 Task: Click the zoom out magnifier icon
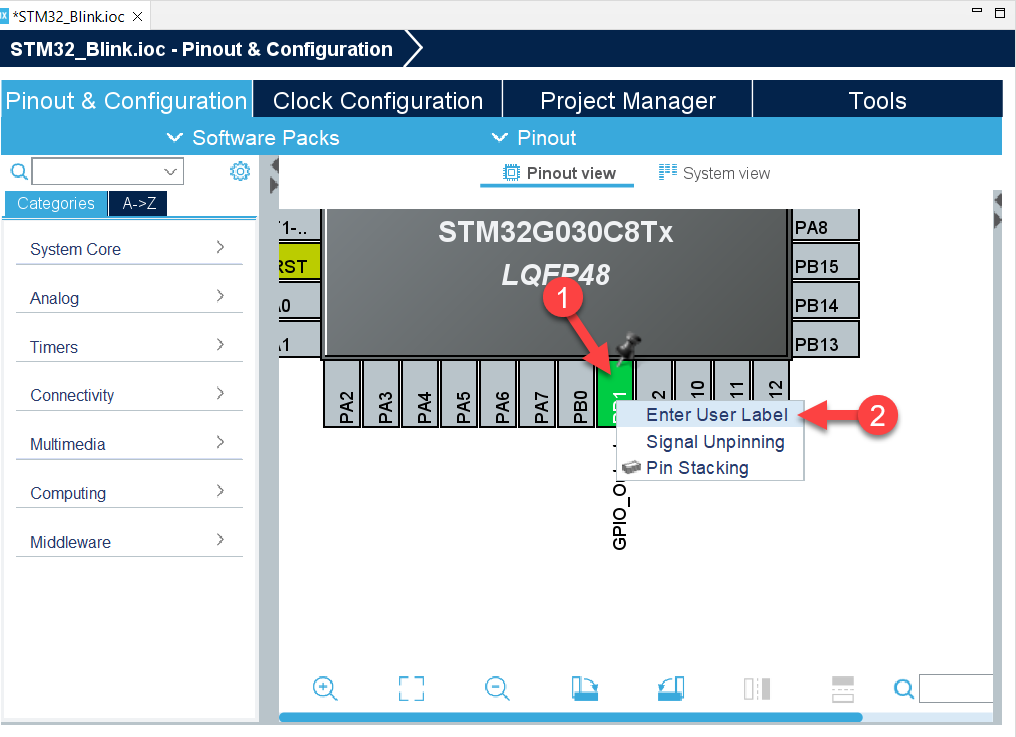click(497, 688)
